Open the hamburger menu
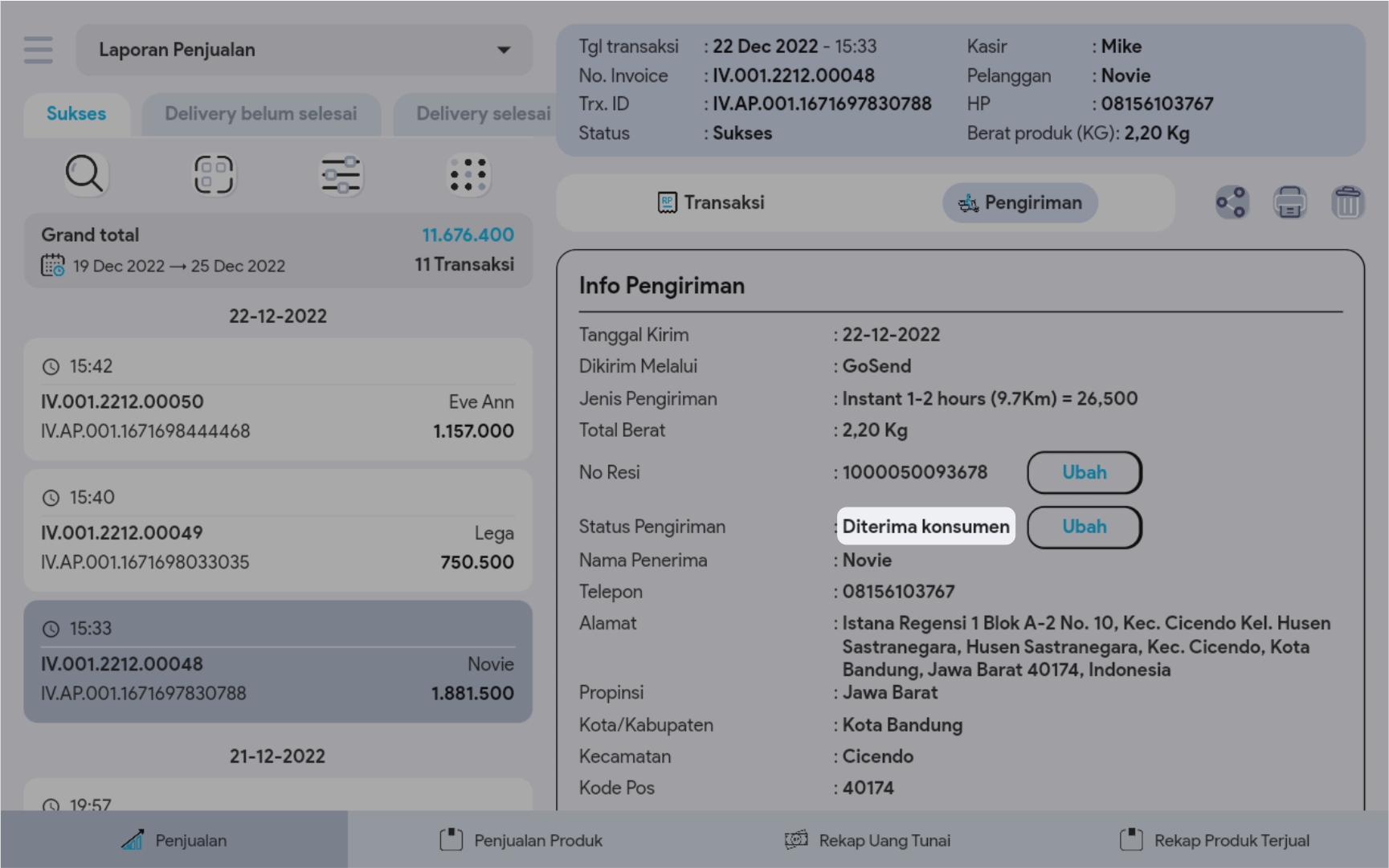This screenshot has height=868, width=1389. click(x=38, y=50)
